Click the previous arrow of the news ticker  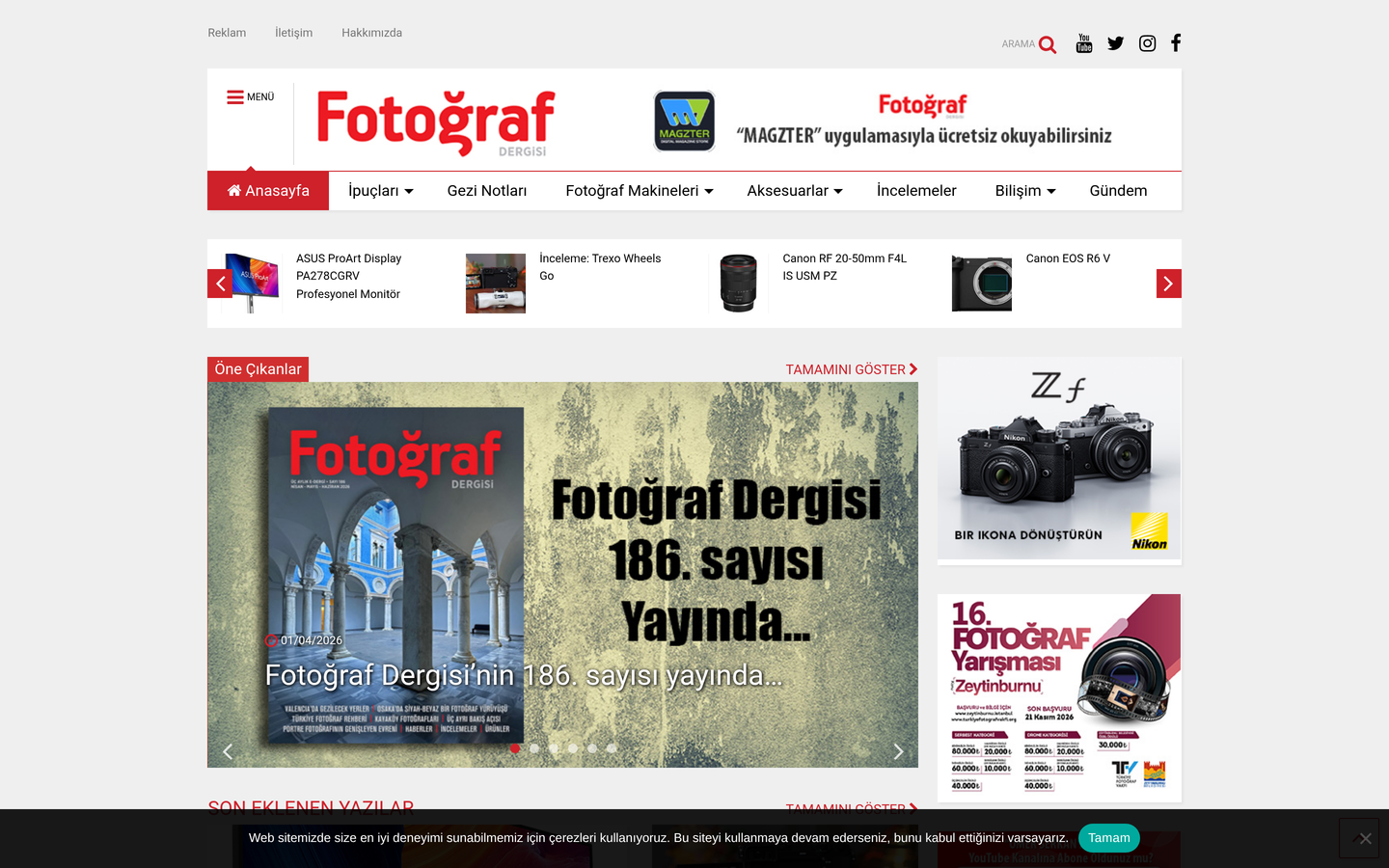pyautogui.click(x=220, y=284)
